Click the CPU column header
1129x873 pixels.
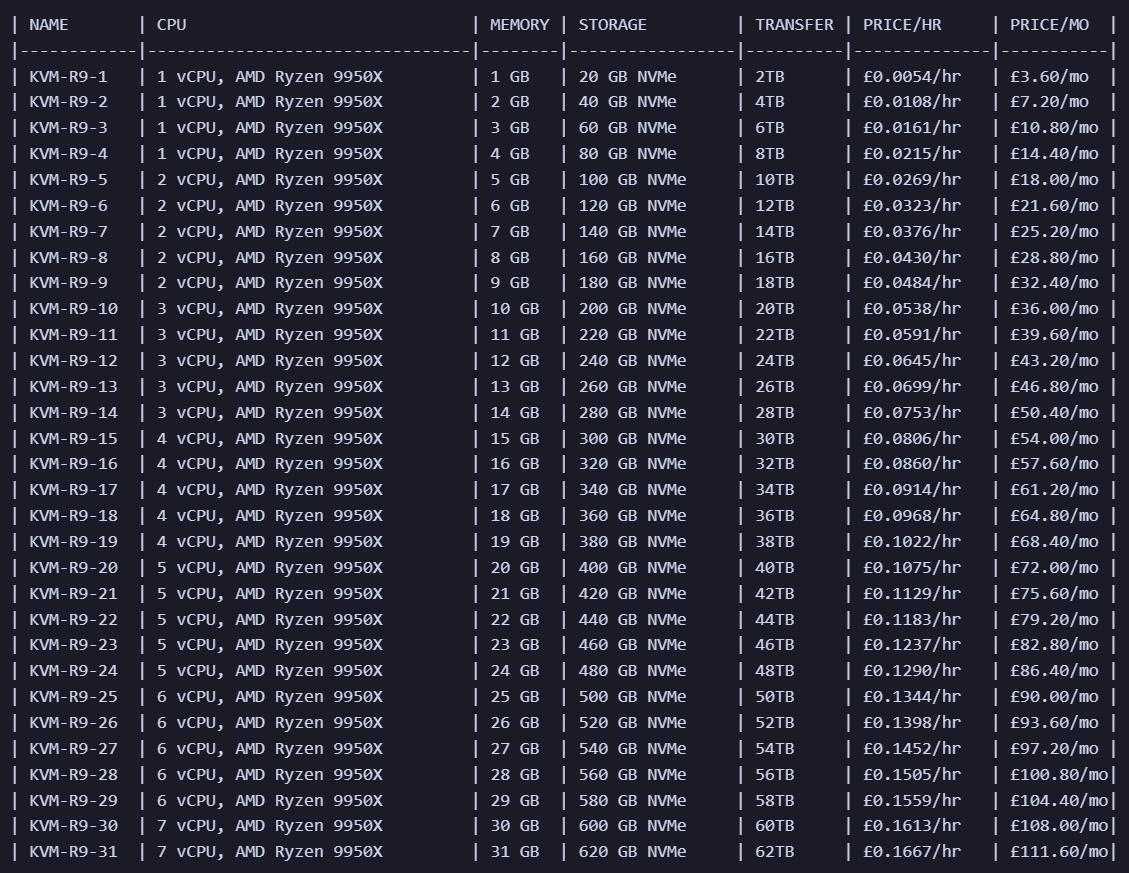pyautogui.click(x=171, y=24)
